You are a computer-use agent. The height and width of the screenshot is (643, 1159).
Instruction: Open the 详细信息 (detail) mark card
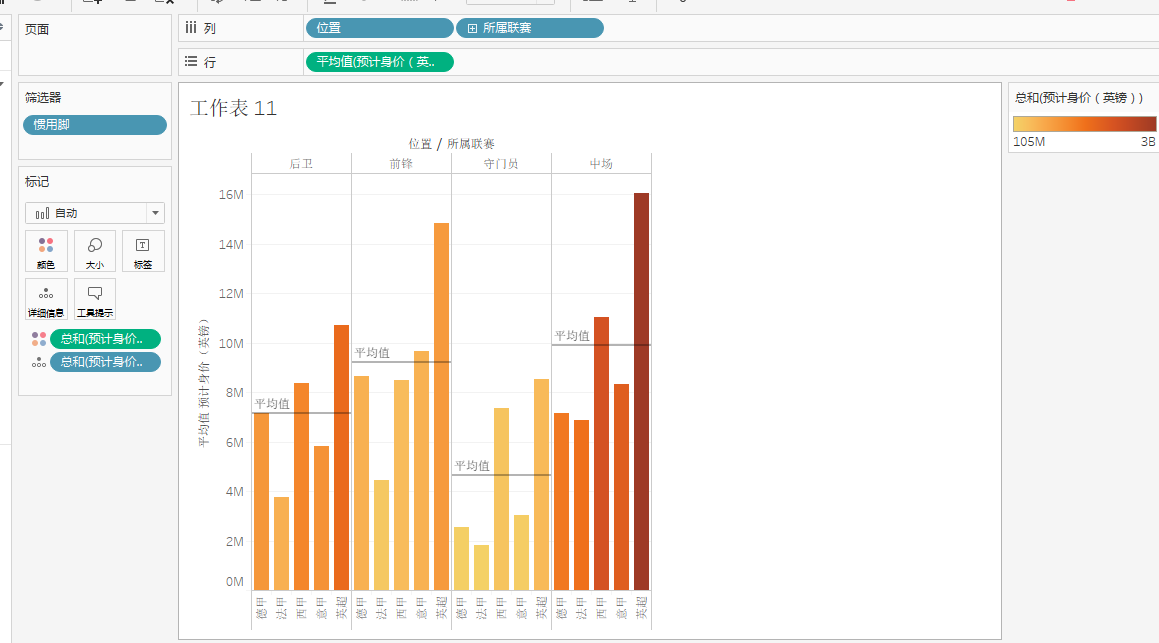(46, 299)
